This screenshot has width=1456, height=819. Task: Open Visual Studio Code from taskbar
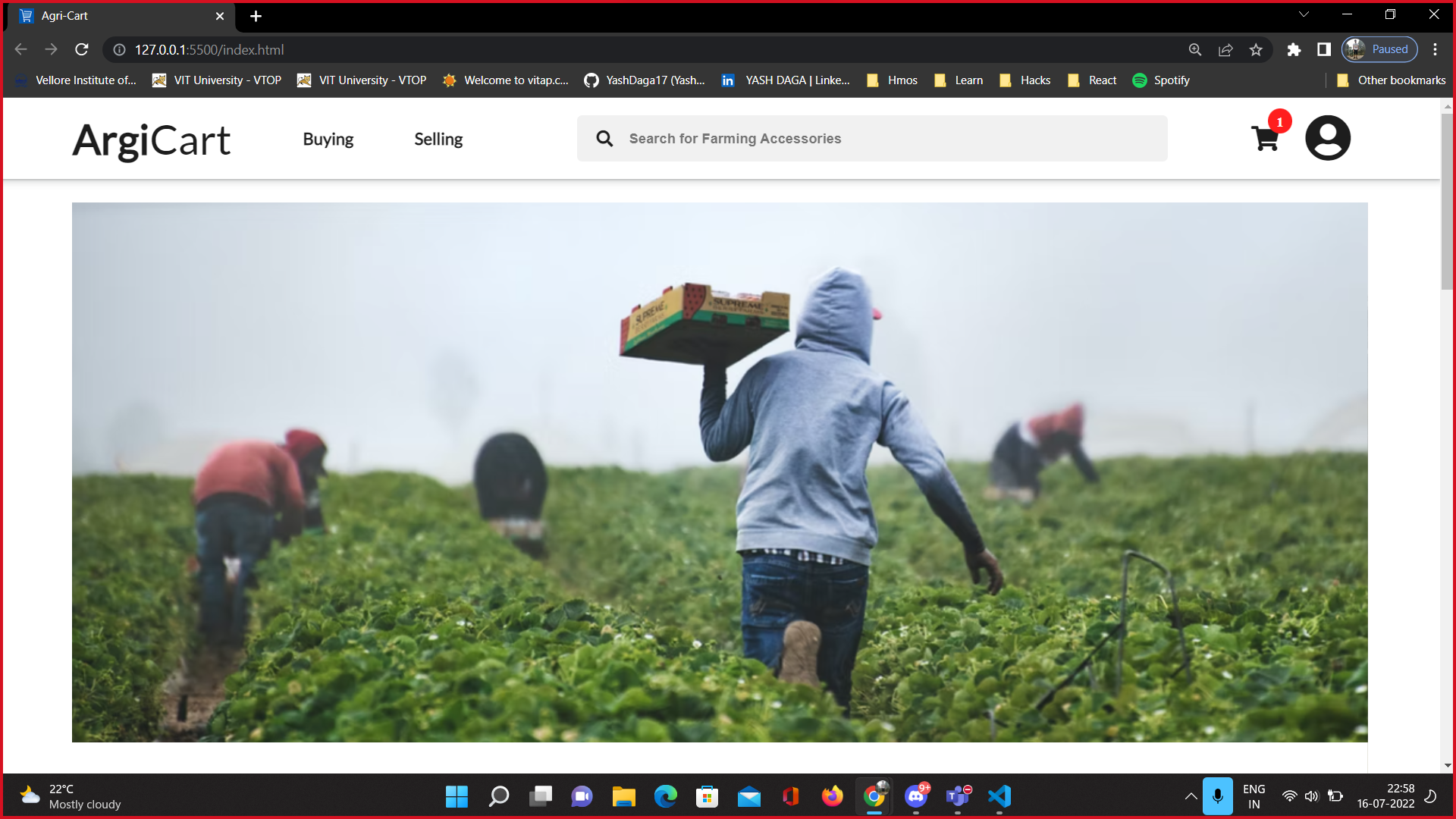click(x=999, y=796)
